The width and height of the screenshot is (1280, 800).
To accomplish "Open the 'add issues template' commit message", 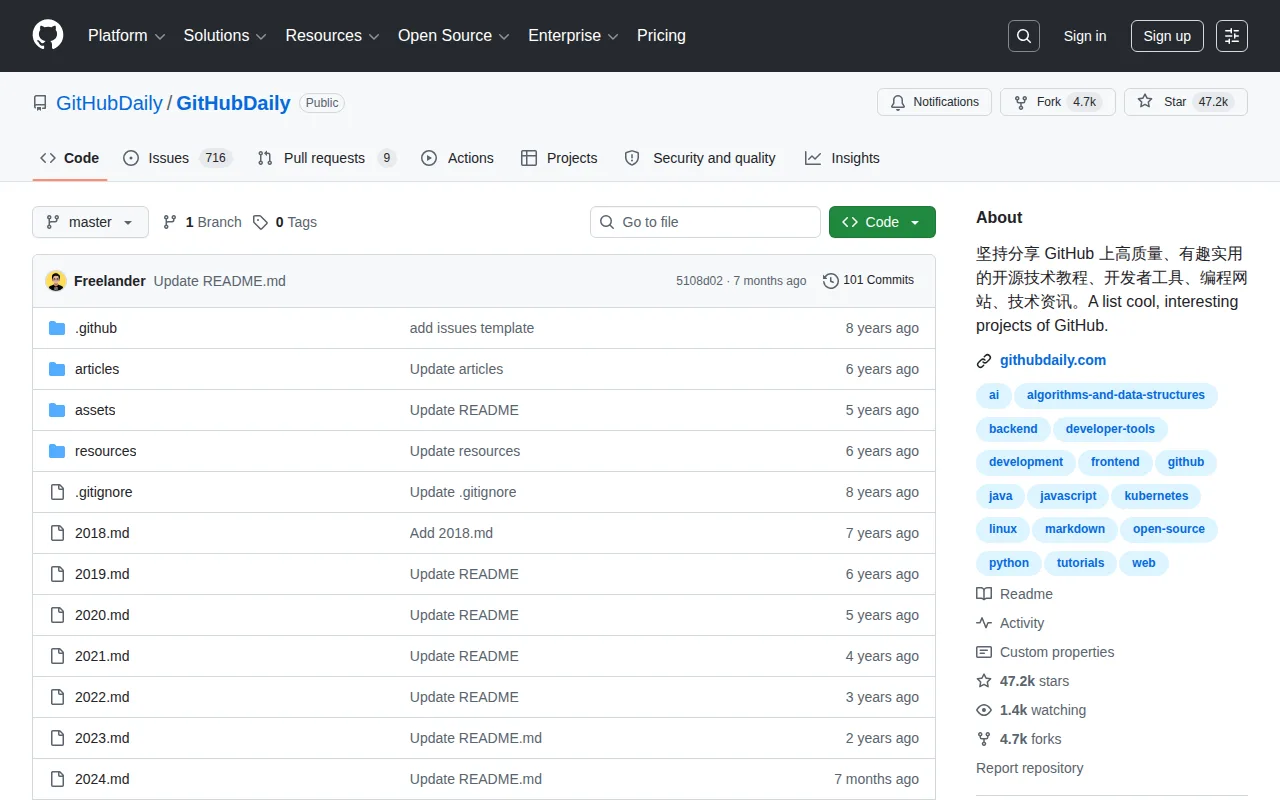I will [472, 328].
